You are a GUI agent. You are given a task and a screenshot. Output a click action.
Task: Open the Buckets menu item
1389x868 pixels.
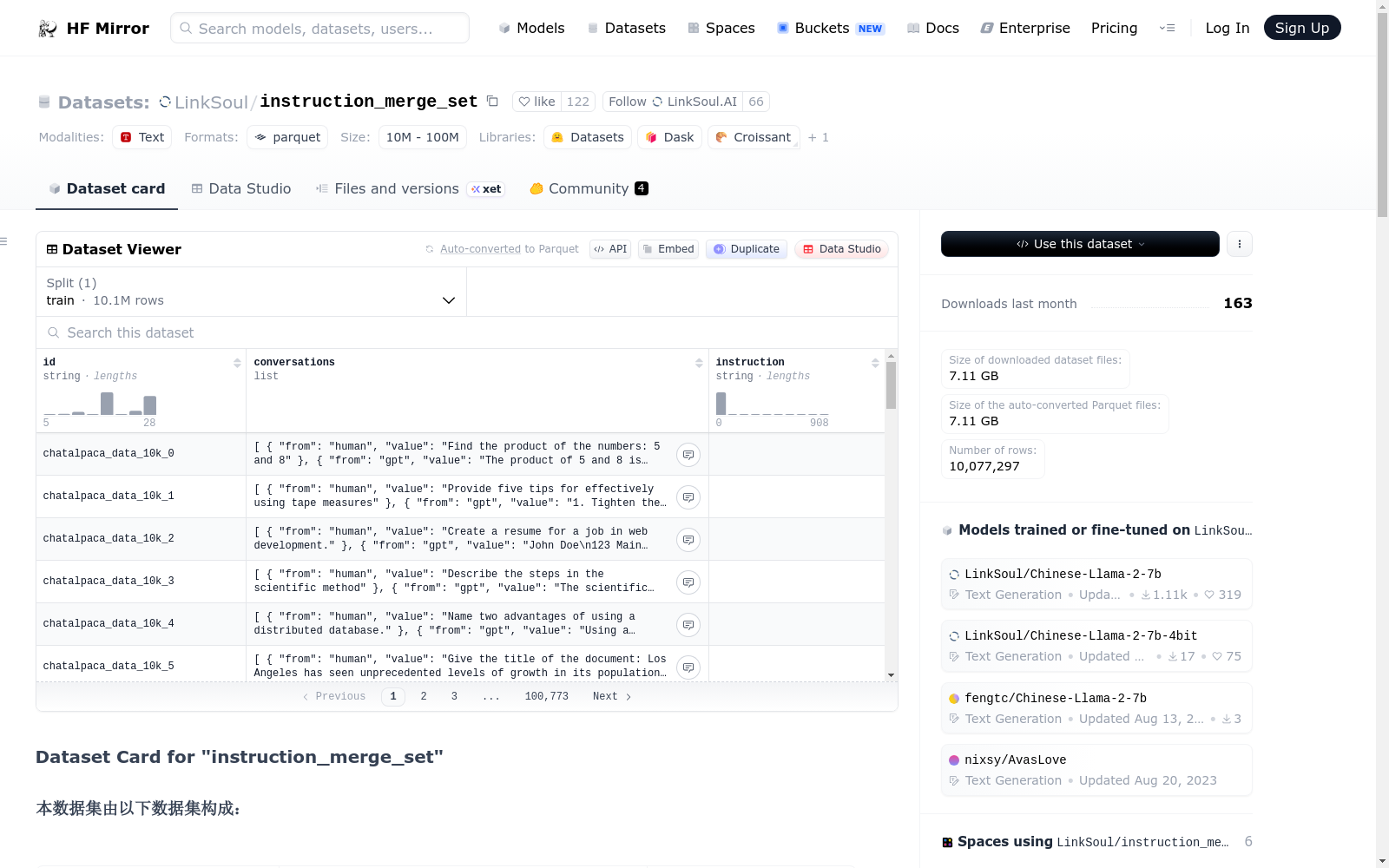(x=831, y=29)
